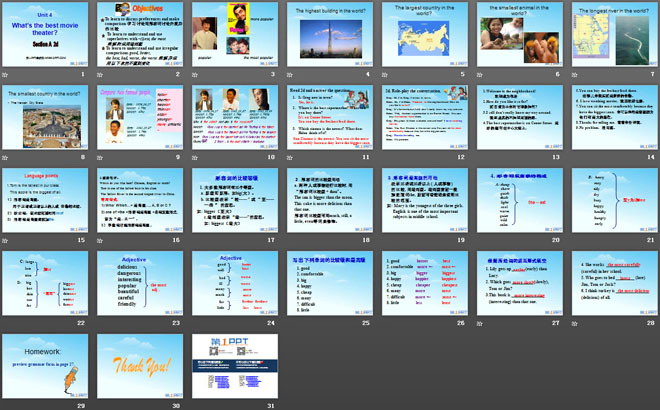Select 'The smallest animal in the world?' slide
This screenshot has width=660, height=410.
[x=520, y=34]
